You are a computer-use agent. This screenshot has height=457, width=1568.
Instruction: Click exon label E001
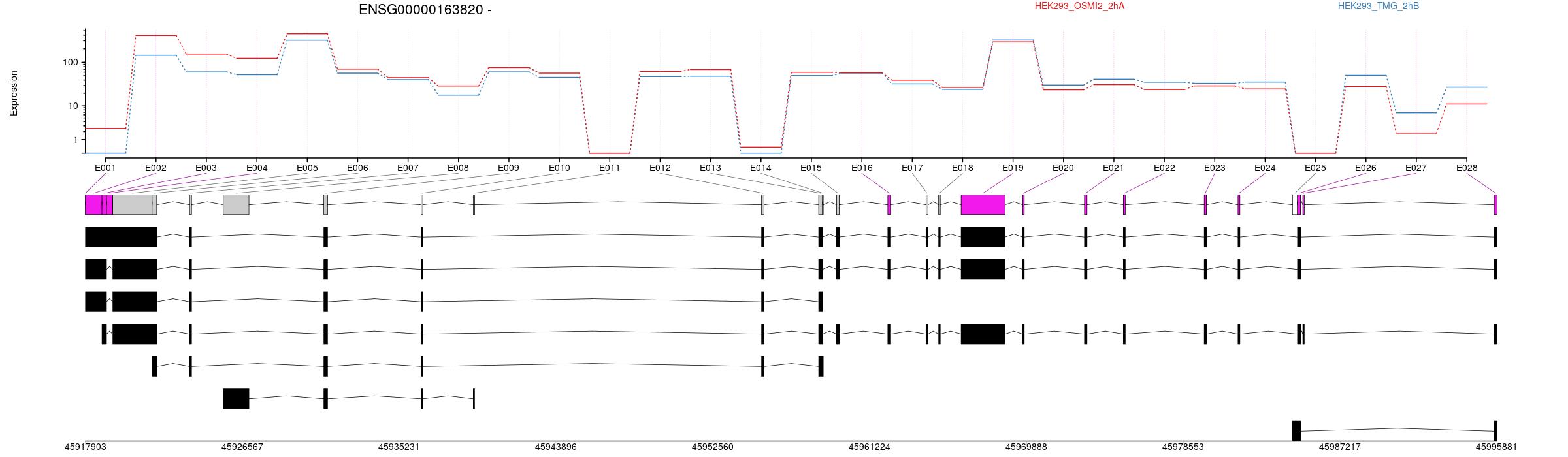(x=105, y=168)
